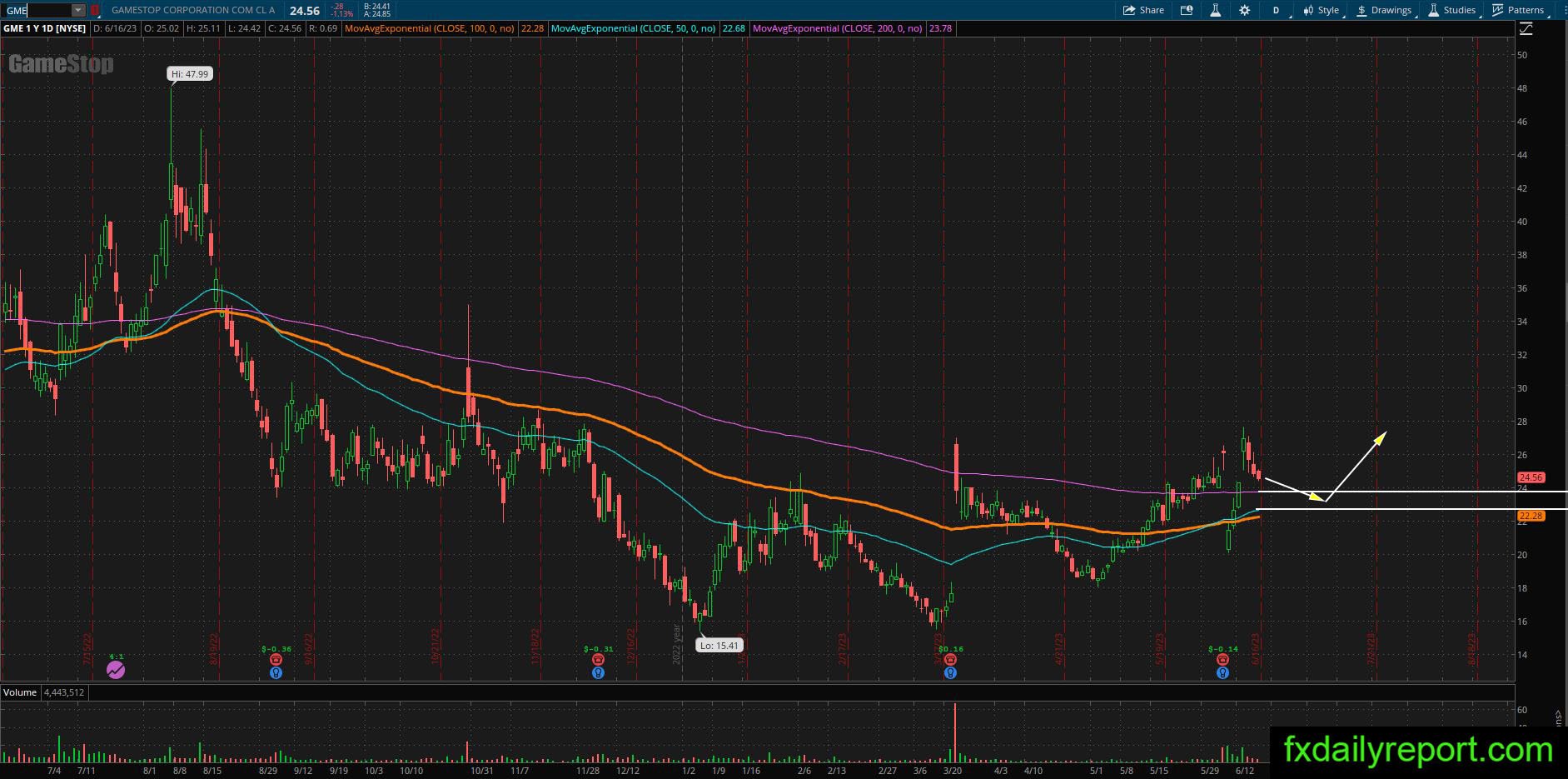Click the red earnings phone icon under $-0.31
Image resolution: width=1568 pixels, height=779 pixels.
click(x=598, y=660)
